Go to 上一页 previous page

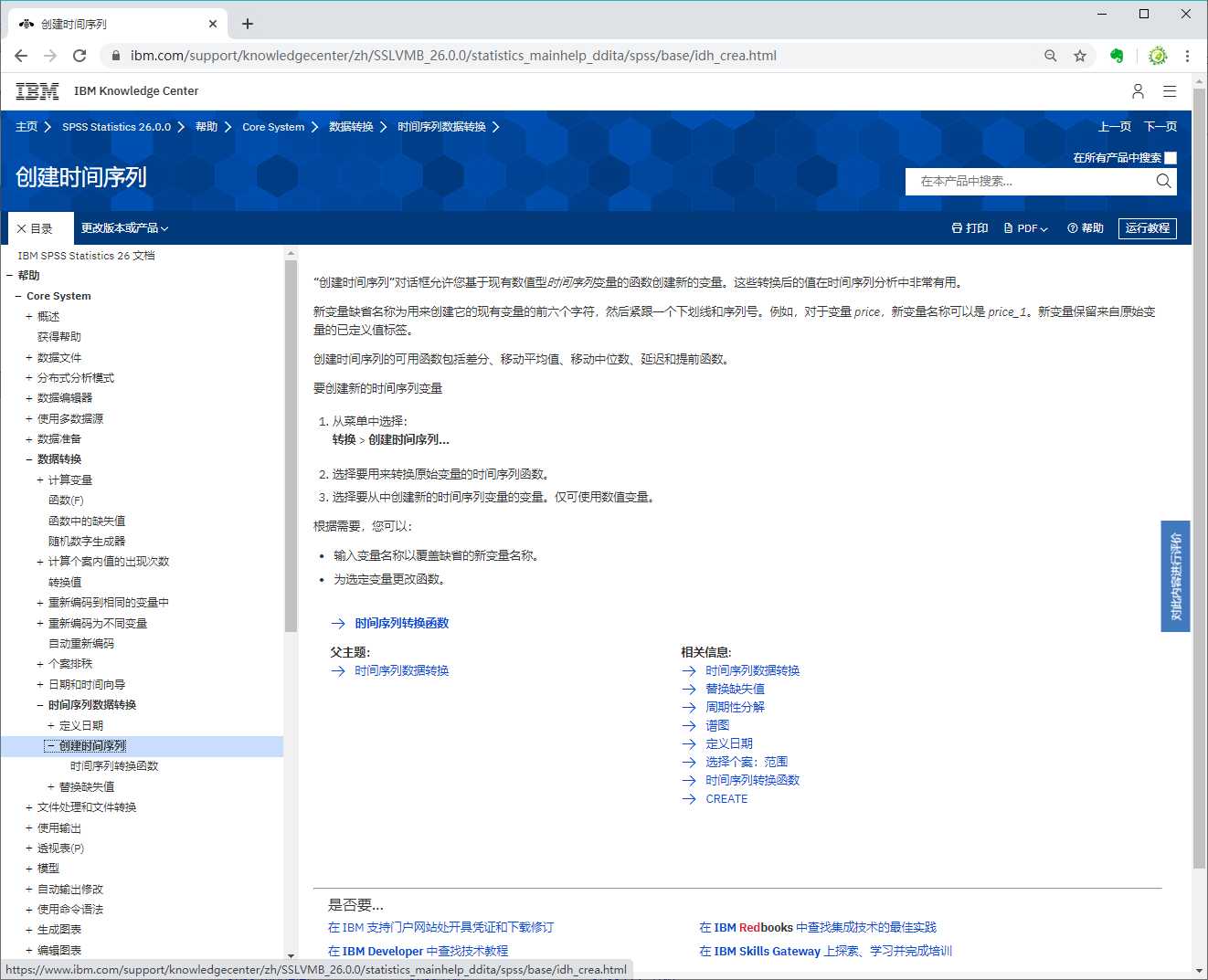click(1115, 127)
